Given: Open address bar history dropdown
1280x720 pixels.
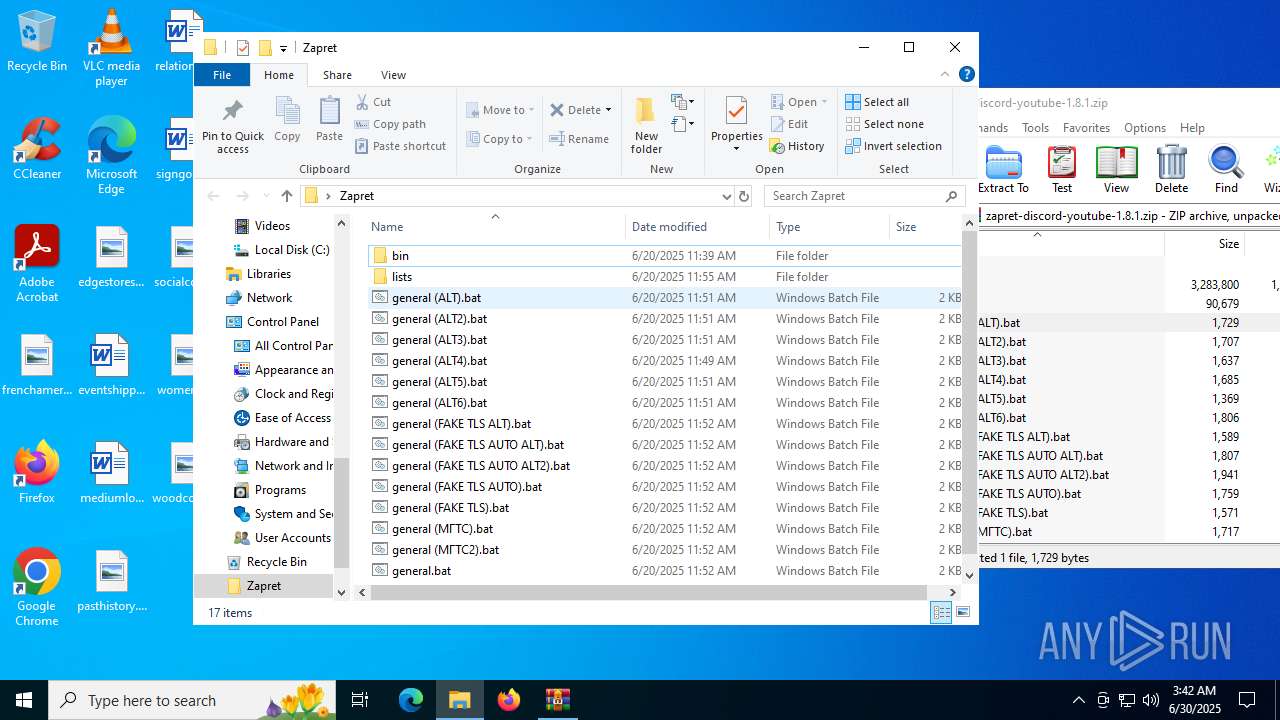Looking at the screenshot, I should pyautogui.click(x=726, y=196).
